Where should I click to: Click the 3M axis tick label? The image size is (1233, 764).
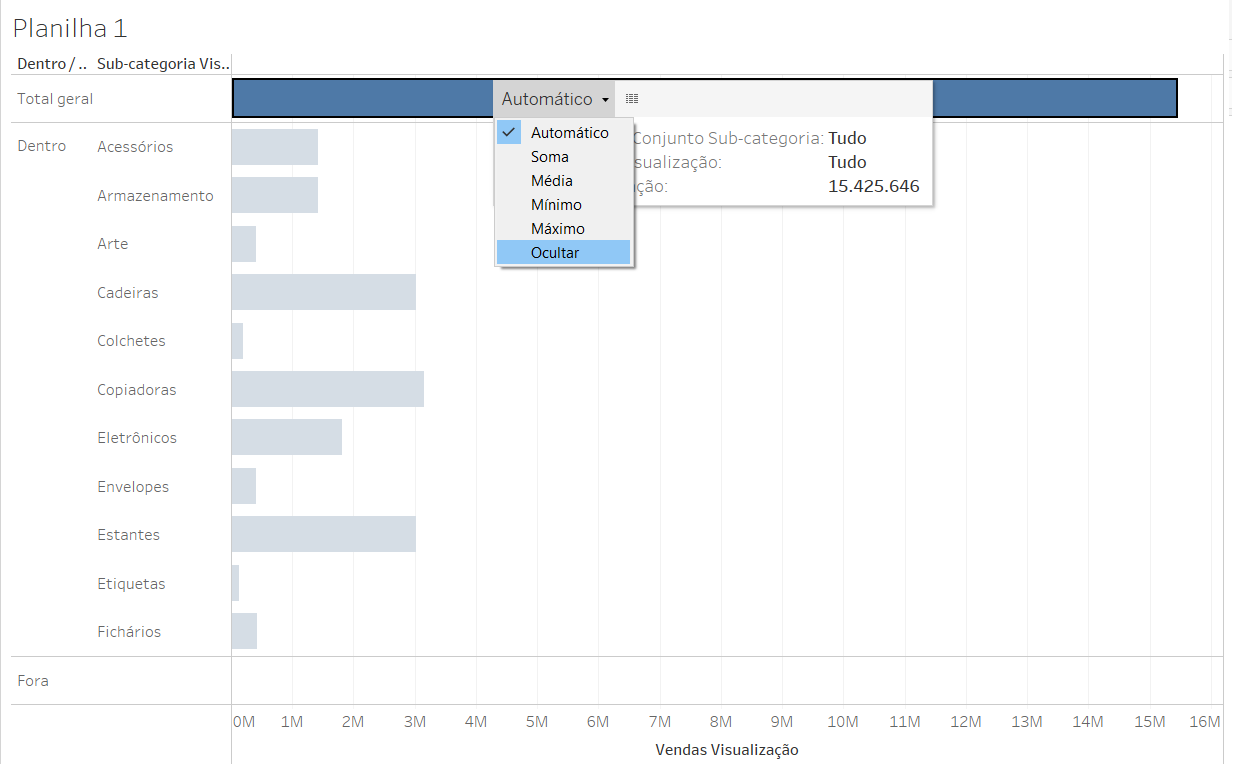click(415, 721)
